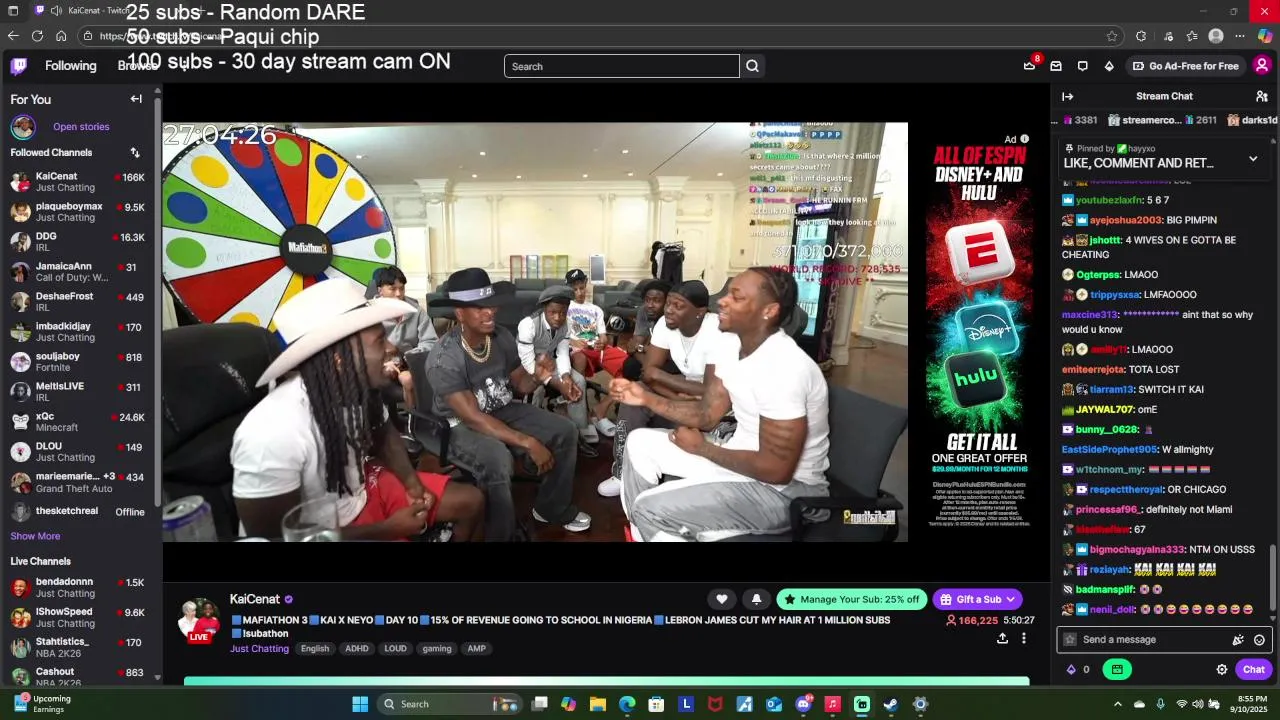Screen dimensions: 1280x720
Task: Open the Just Chatting category link
Action: 259,648
